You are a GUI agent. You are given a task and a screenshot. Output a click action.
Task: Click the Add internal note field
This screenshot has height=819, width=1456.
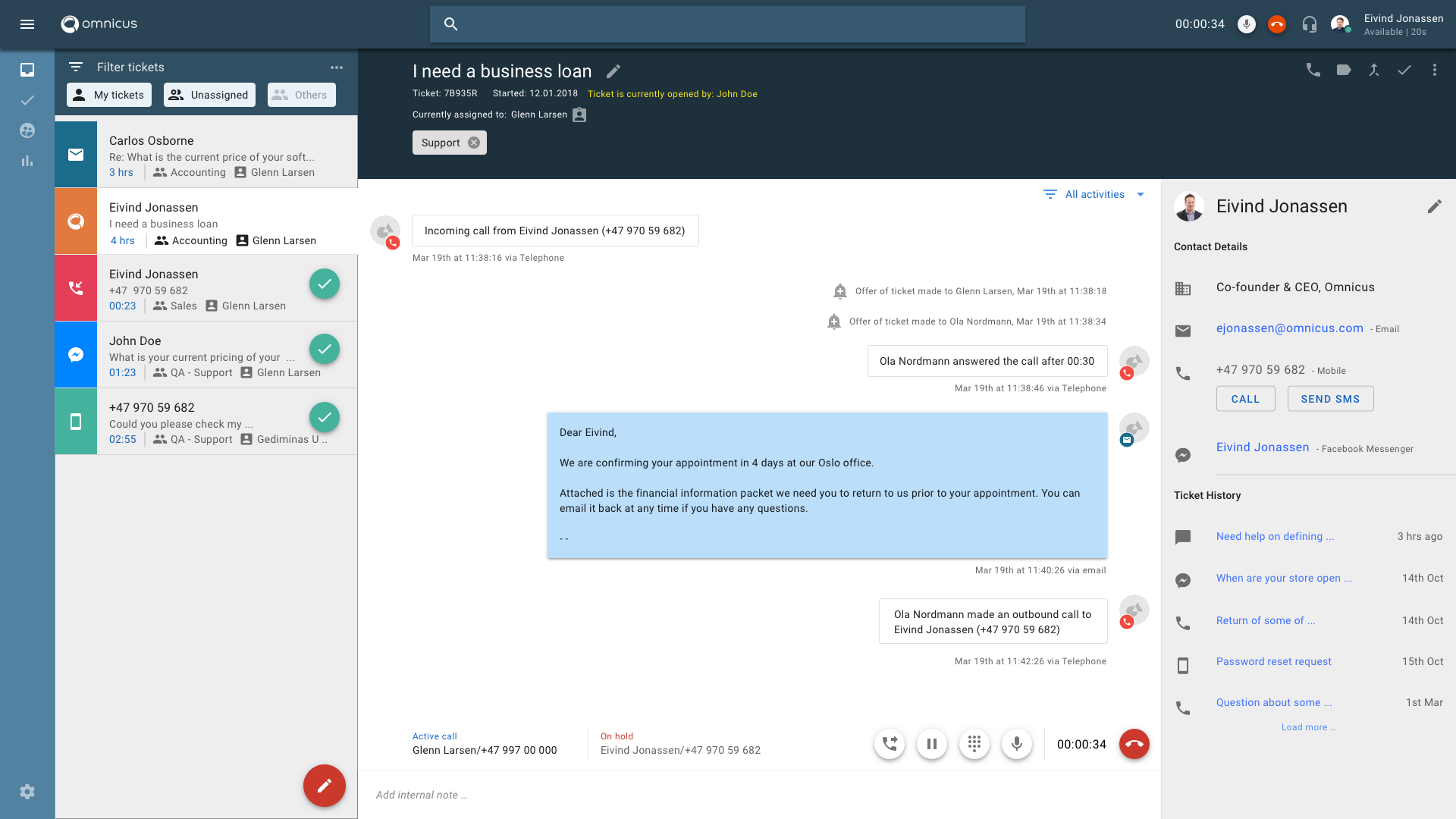point(758,795)
